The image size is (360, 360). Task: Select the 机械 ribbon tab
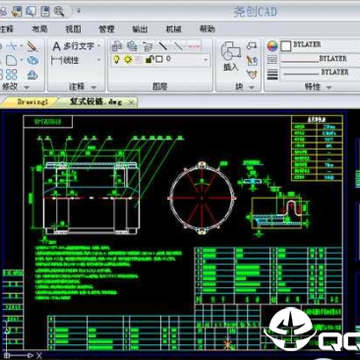click(173, 29)
